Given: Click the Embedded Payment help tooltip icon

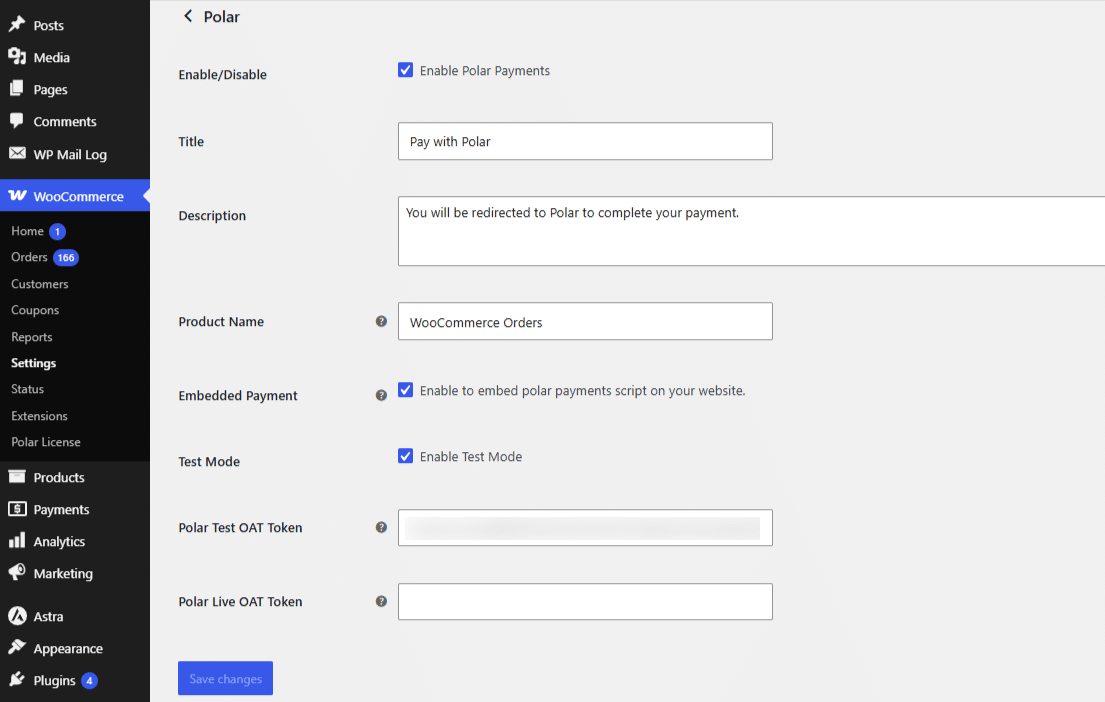Looking at the screenshot, I should (x=381, y=395).
